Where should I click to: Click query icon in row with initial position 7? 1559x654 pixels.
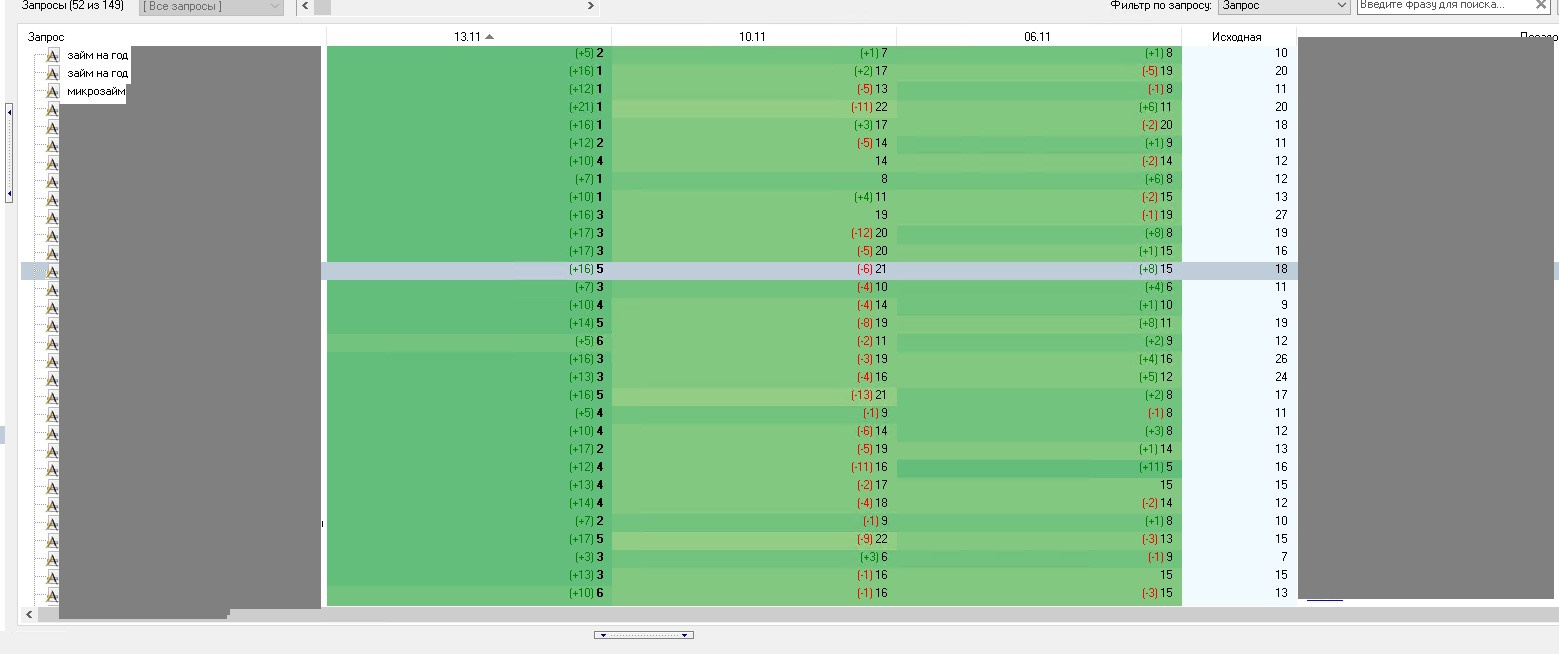(x=52, y=559)
